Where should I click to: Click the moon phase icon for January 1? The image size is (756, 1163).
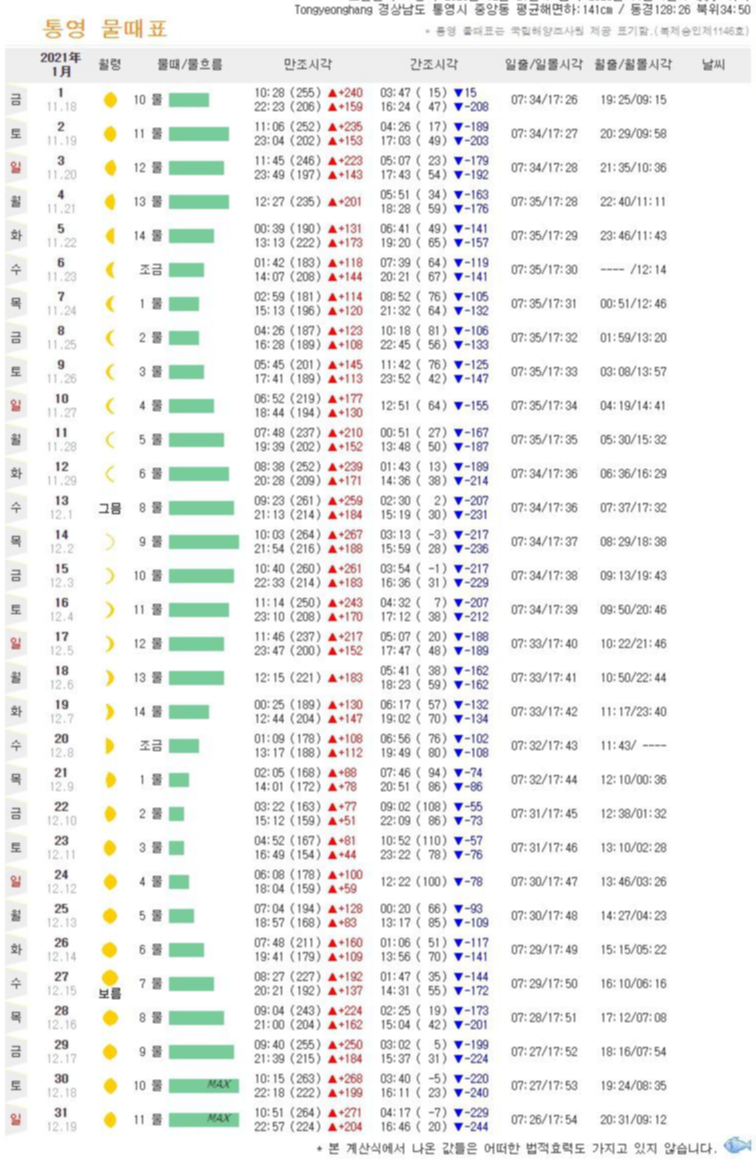tap(110, 99)
